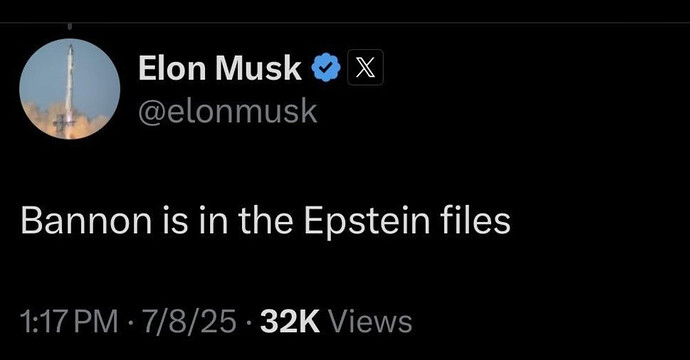690x360 pixels.
Task: Click the small gray mark above the avatar
Action: pos(69,27)
